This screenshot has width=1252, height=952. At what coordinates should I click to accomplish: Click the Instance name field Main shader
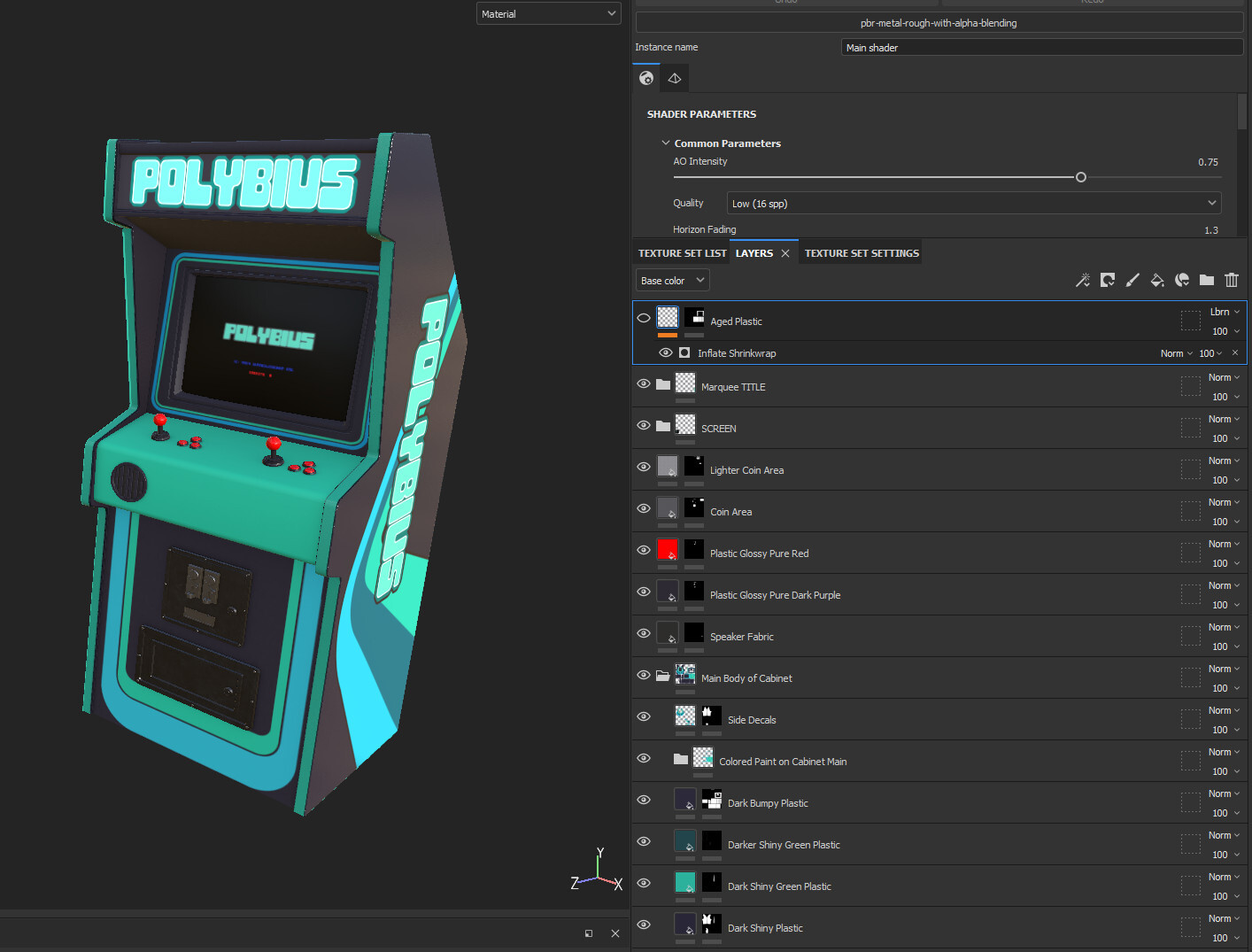[1042, 48]
